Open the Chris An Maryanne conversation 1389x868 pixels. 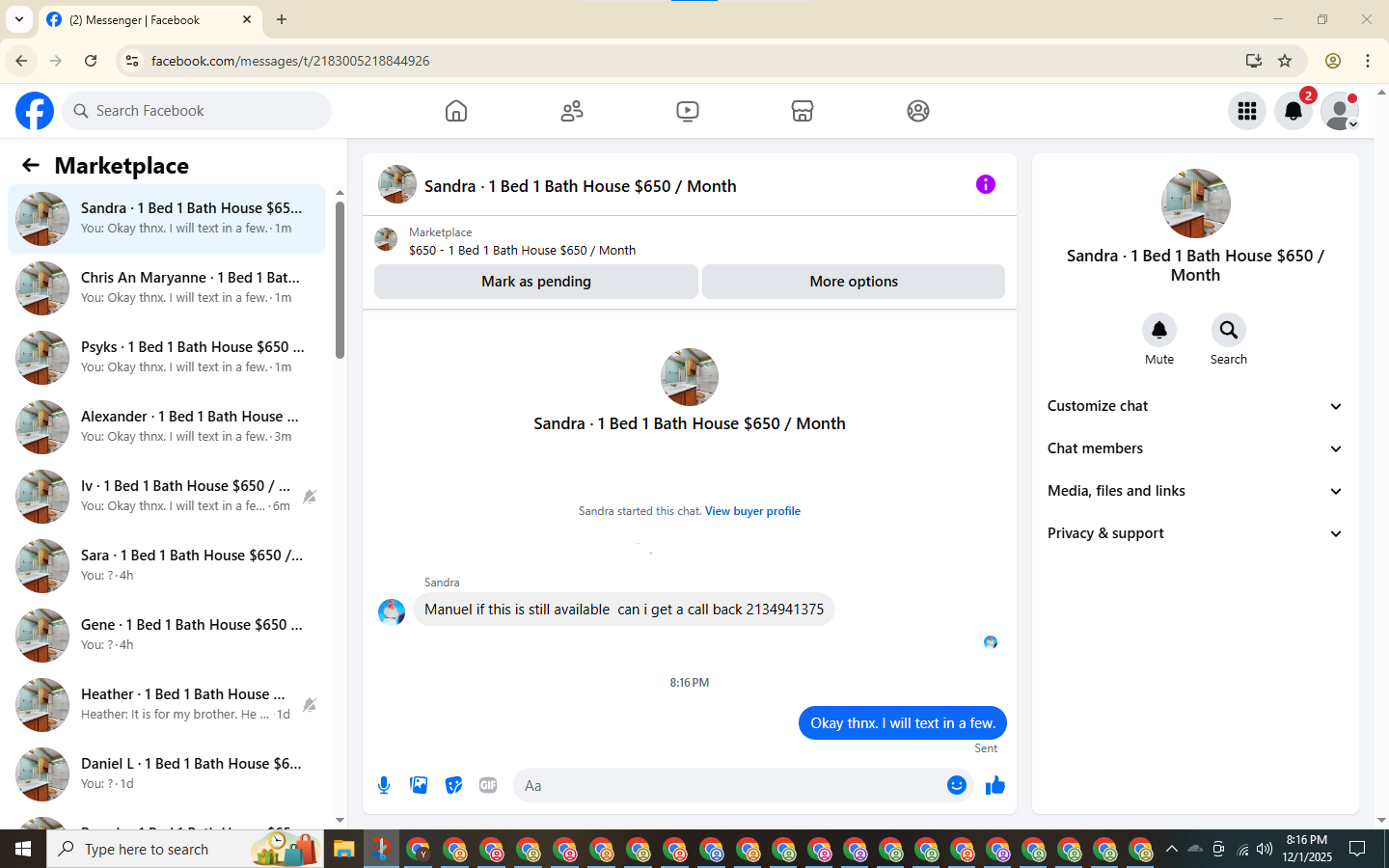tap(166, 288)
